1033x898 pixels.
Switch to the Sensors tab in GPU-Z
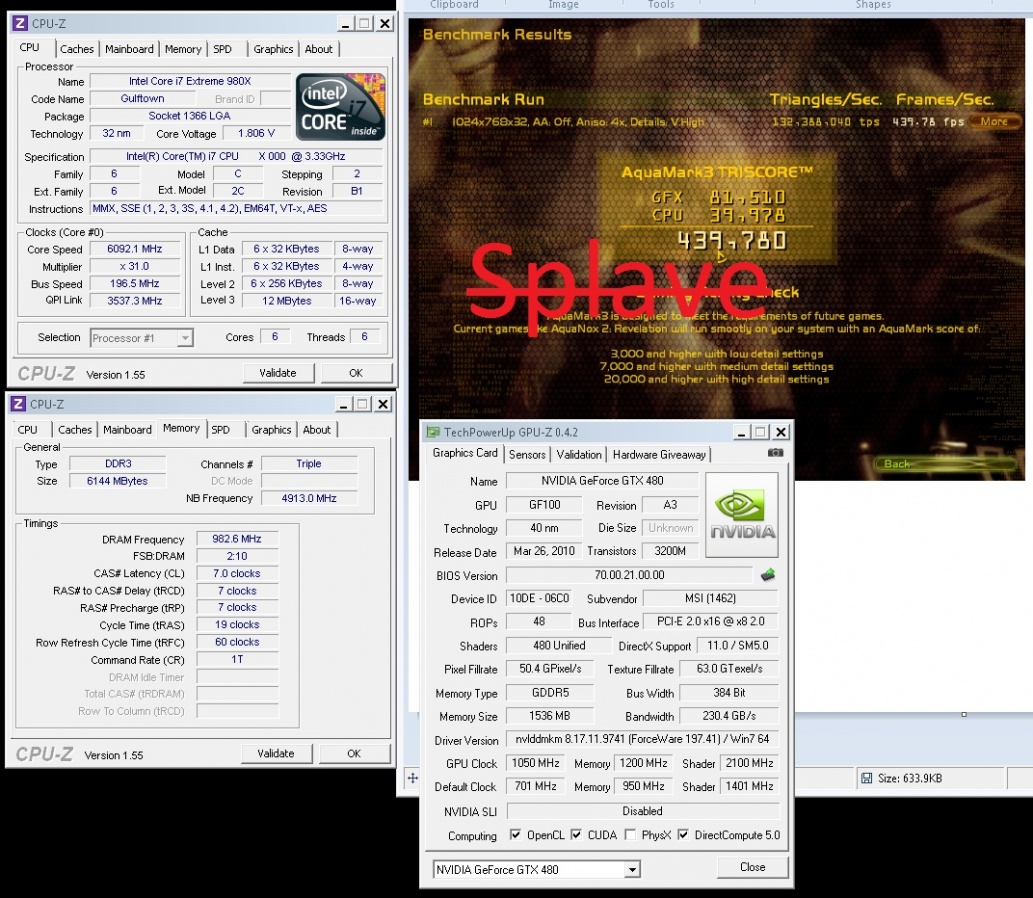coord(527,454)
